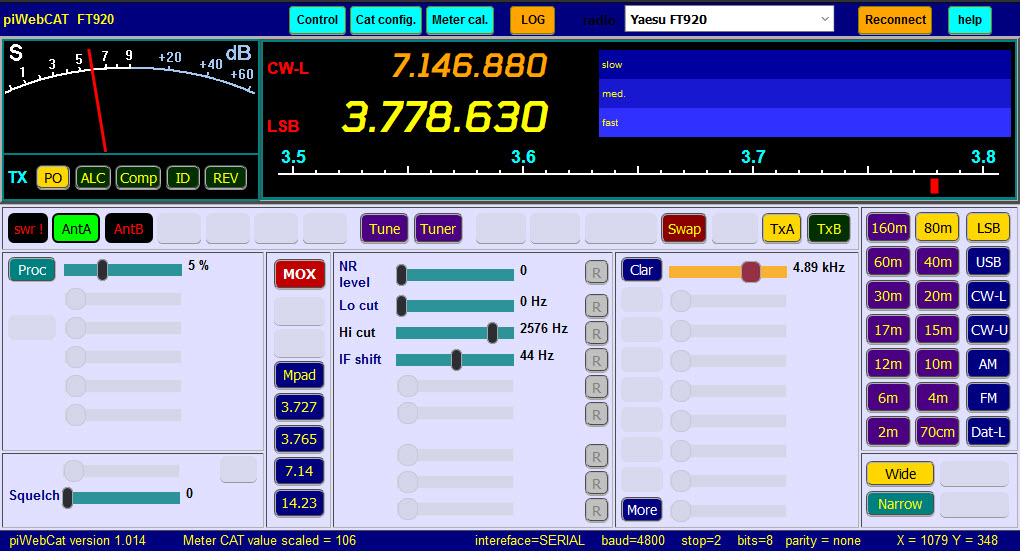
Task: Toggle MOX transmit button
Action: coord(299,274)
